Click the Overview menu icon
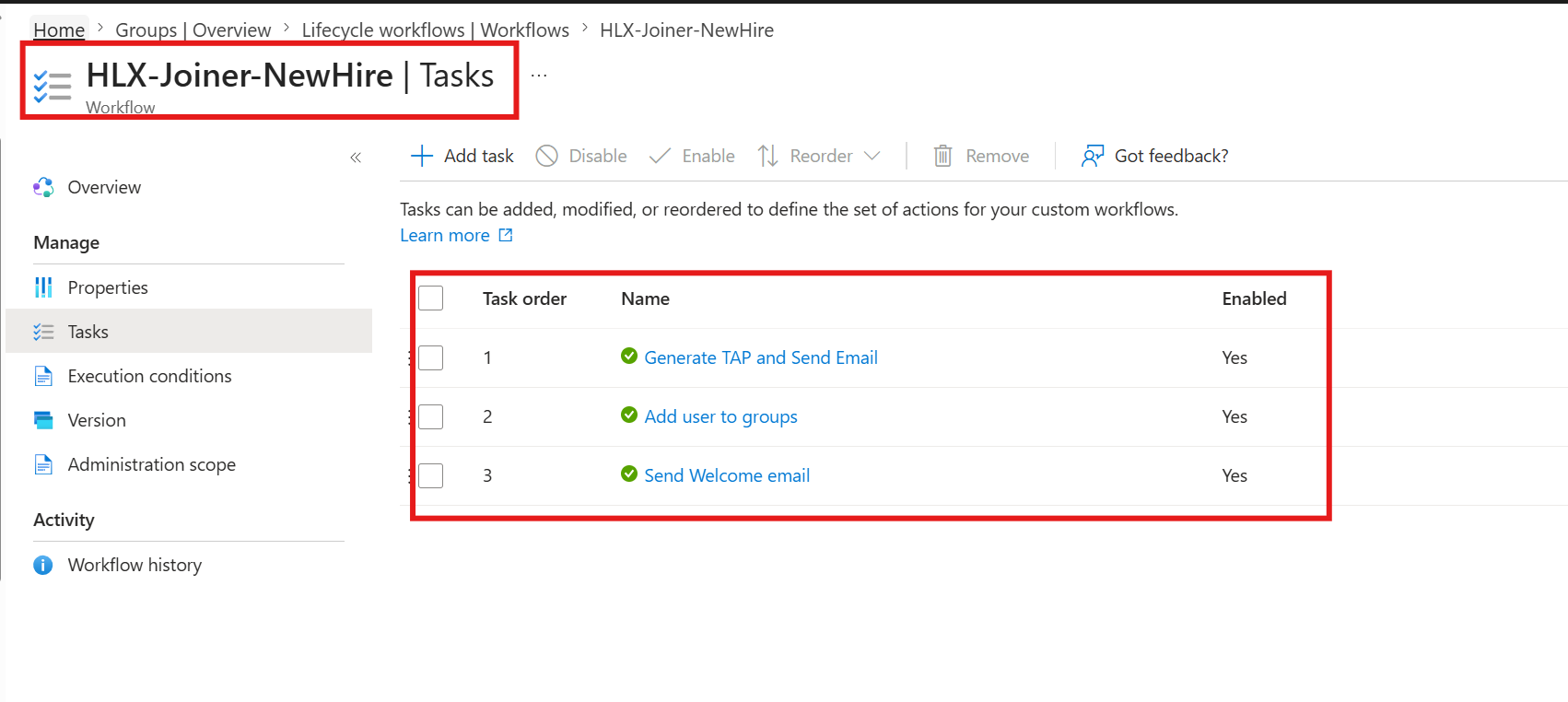This screenshot has height=702, width=1568. 43,187
